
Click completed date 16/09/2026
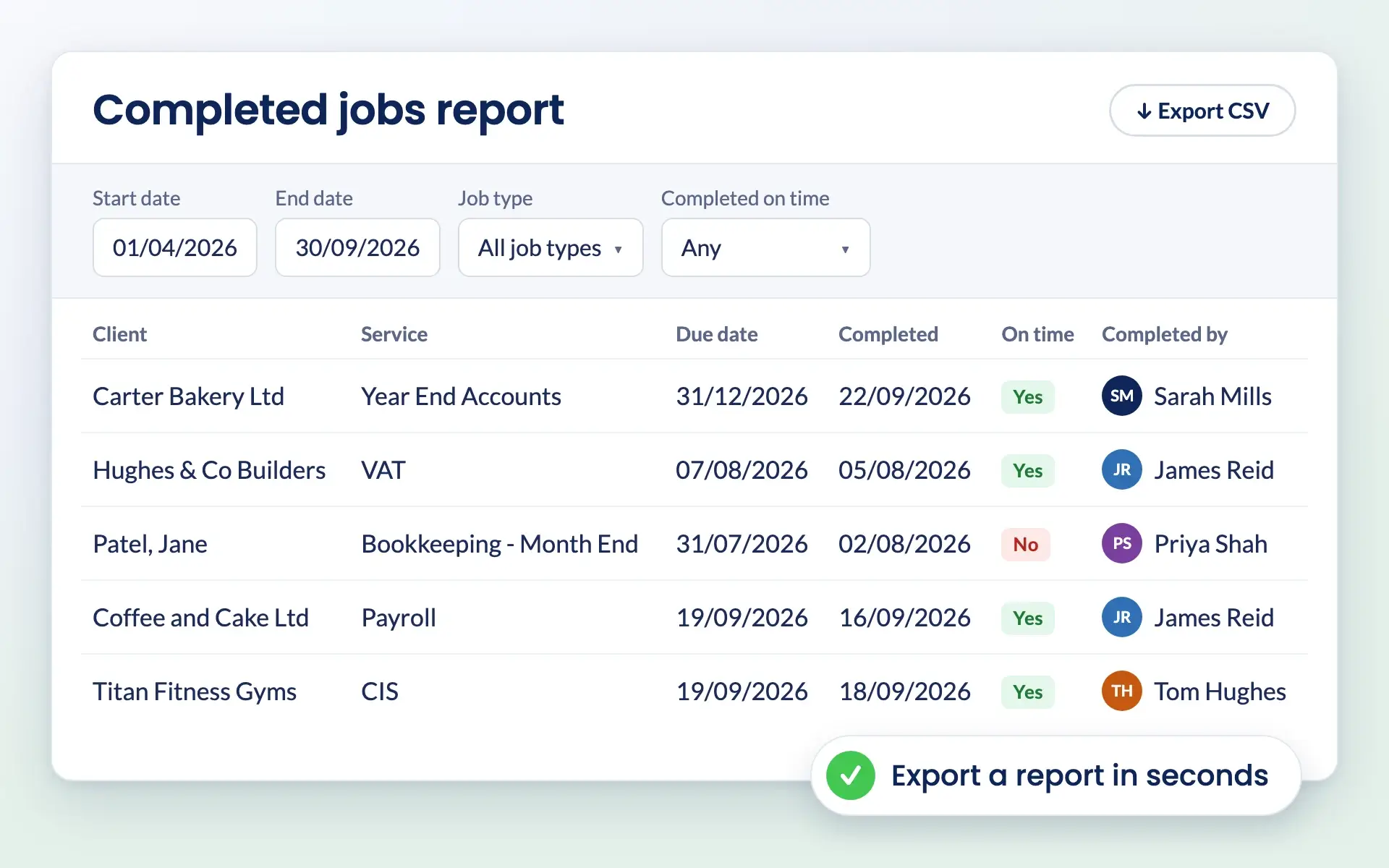[904, 618]
